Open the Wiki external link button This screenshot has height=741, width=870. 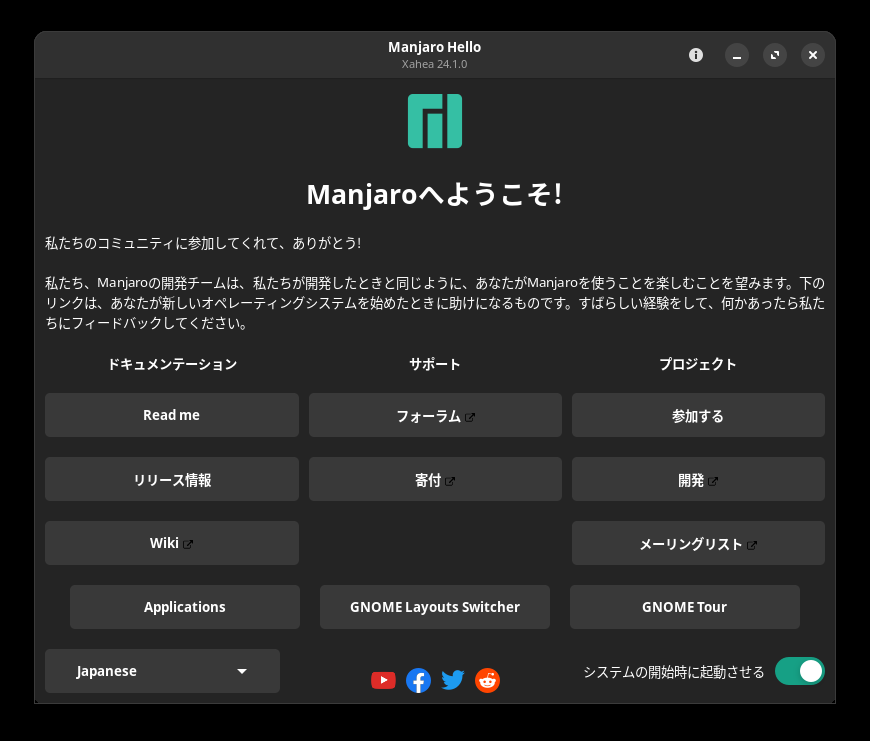point(172,543)
